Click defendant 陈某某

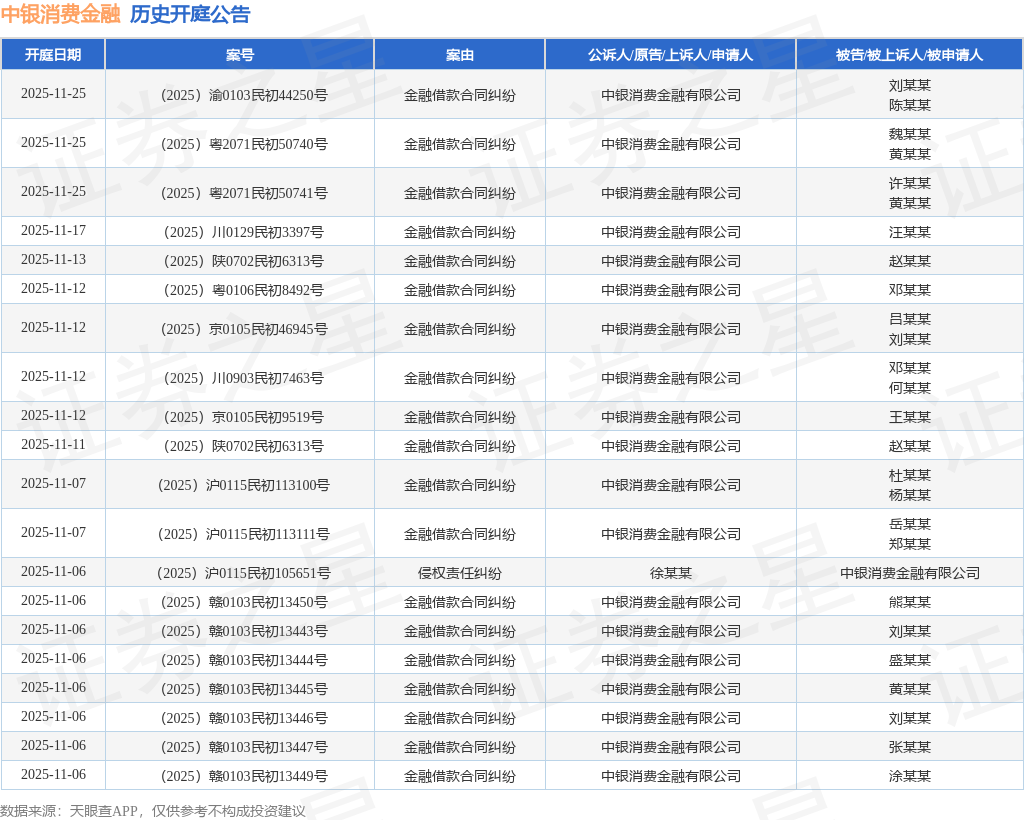(x=910, y=105)
